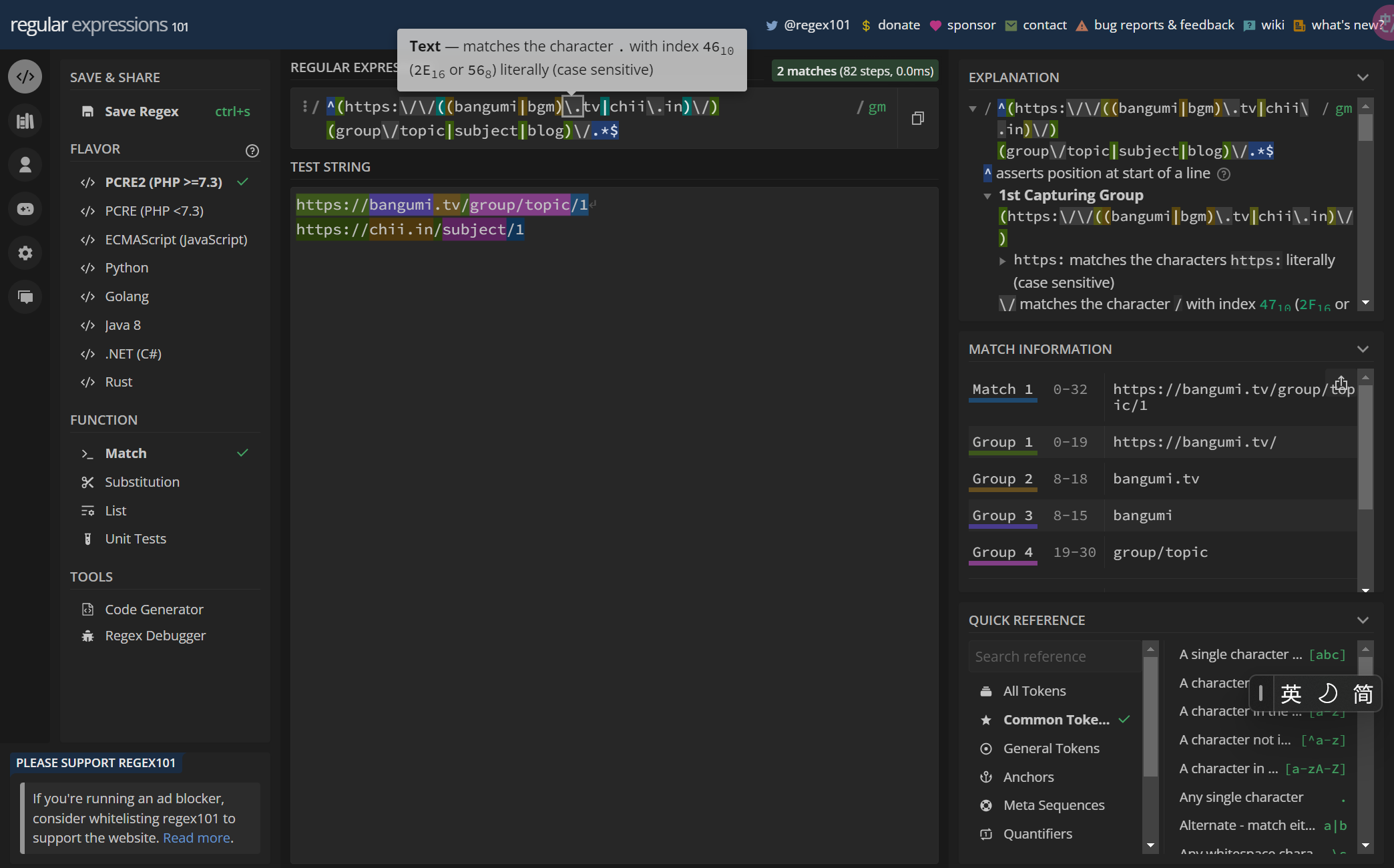Open the regex editor sidebar icon
Image resolution: width=1394 pixels, height=868 pixels.
(x=25, y=77)
